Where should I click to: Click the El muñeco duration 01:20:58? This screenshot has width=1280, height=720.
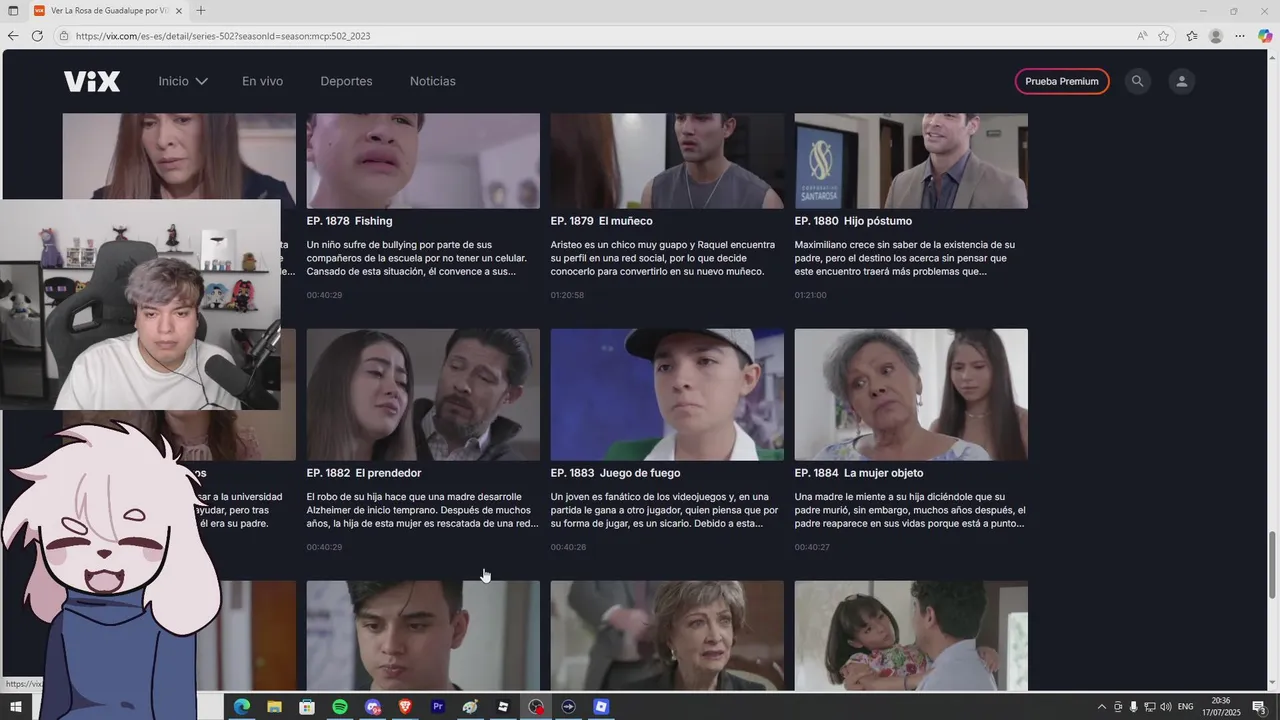(x=567, y=295)
